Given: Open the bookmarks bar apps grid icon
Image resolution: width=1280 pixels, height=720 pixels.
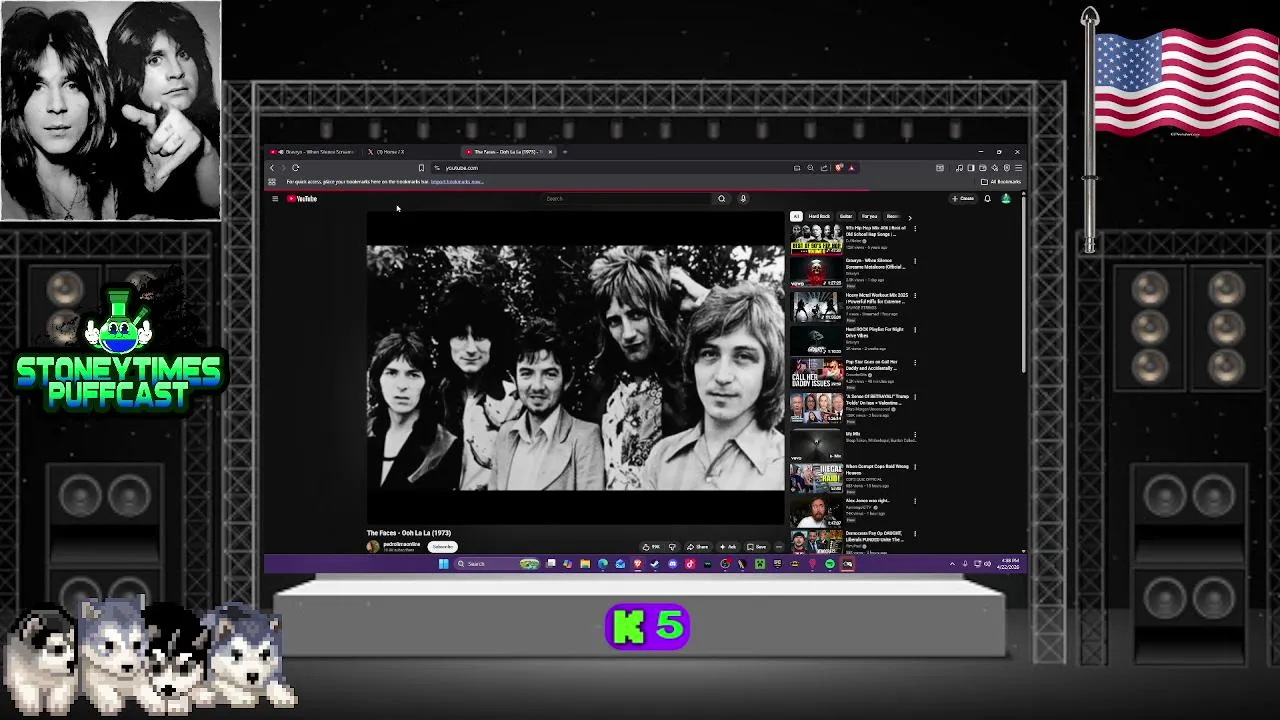Looking at the screenshot, I should coord(272,182).
